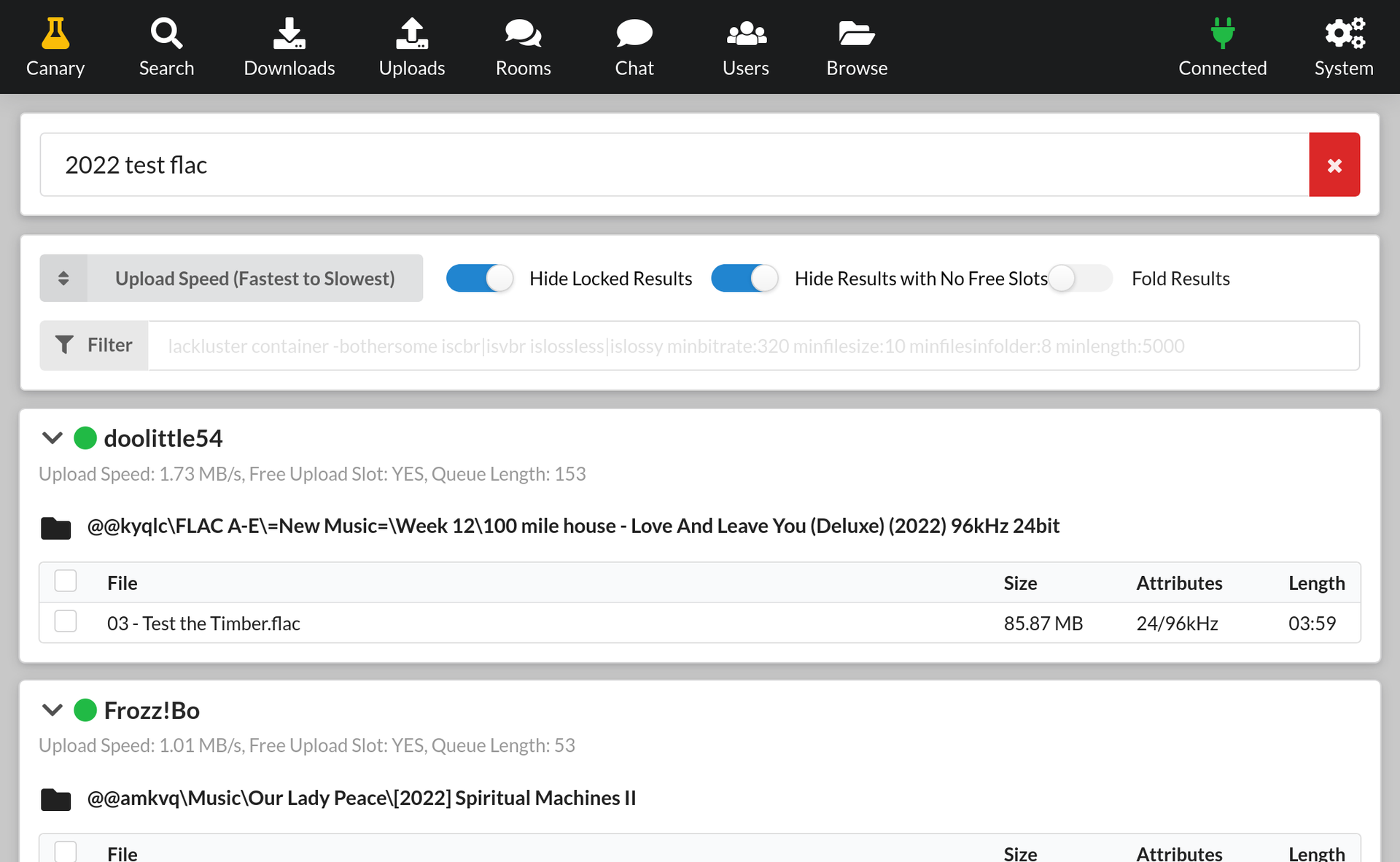Open the Rooms section
Screen dimensions: 1400x862
pyautogui.click(x=523, y=47)
